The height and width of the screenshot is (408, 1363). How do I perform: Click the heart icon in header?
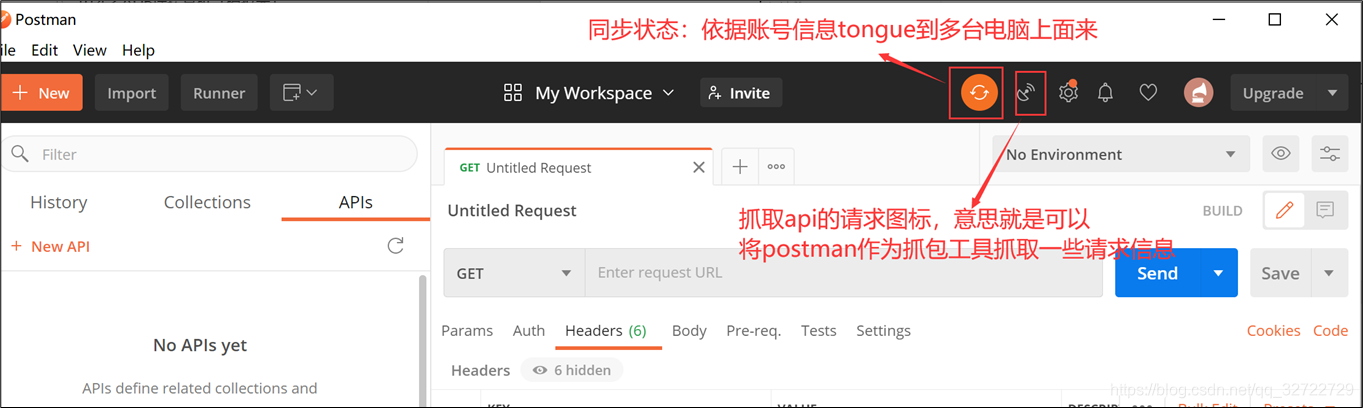point(1149,93)
